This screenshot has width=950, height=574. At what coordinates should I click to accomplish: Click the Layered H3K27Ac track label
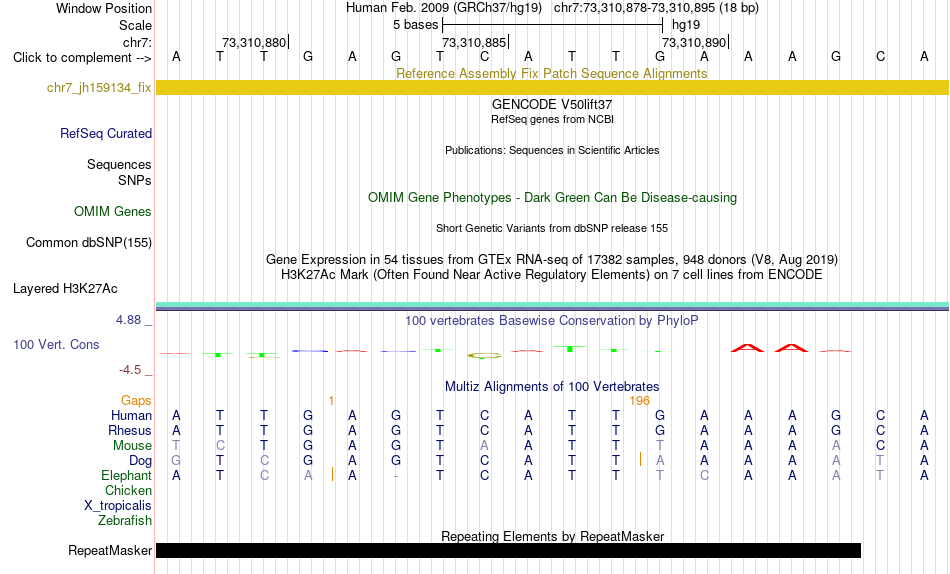pyautogui.click(x=65, y=289)
